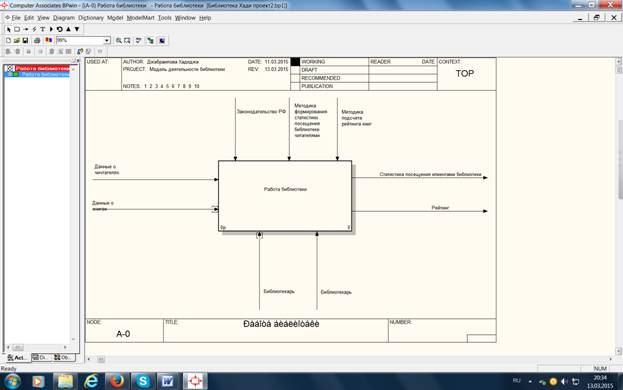Image resolution: width=623 pixels, height=390 pixels.
Task: Go to child diagram with down triangle
Action: (77, 29)
